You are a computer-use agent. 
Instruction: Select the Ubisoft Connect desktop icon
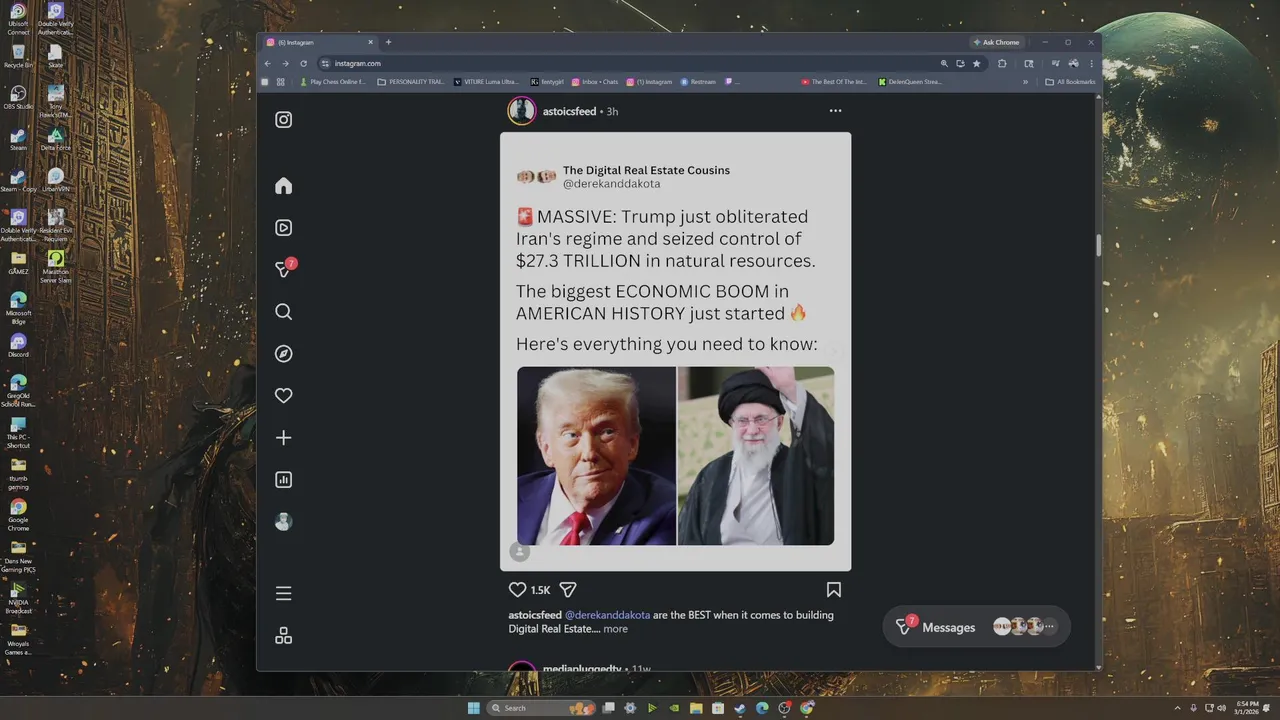coord(18,19)
